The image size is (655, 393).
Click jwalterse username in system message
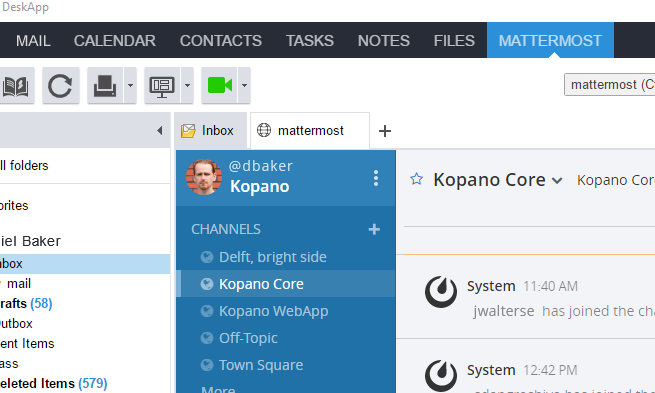point(504,311)
